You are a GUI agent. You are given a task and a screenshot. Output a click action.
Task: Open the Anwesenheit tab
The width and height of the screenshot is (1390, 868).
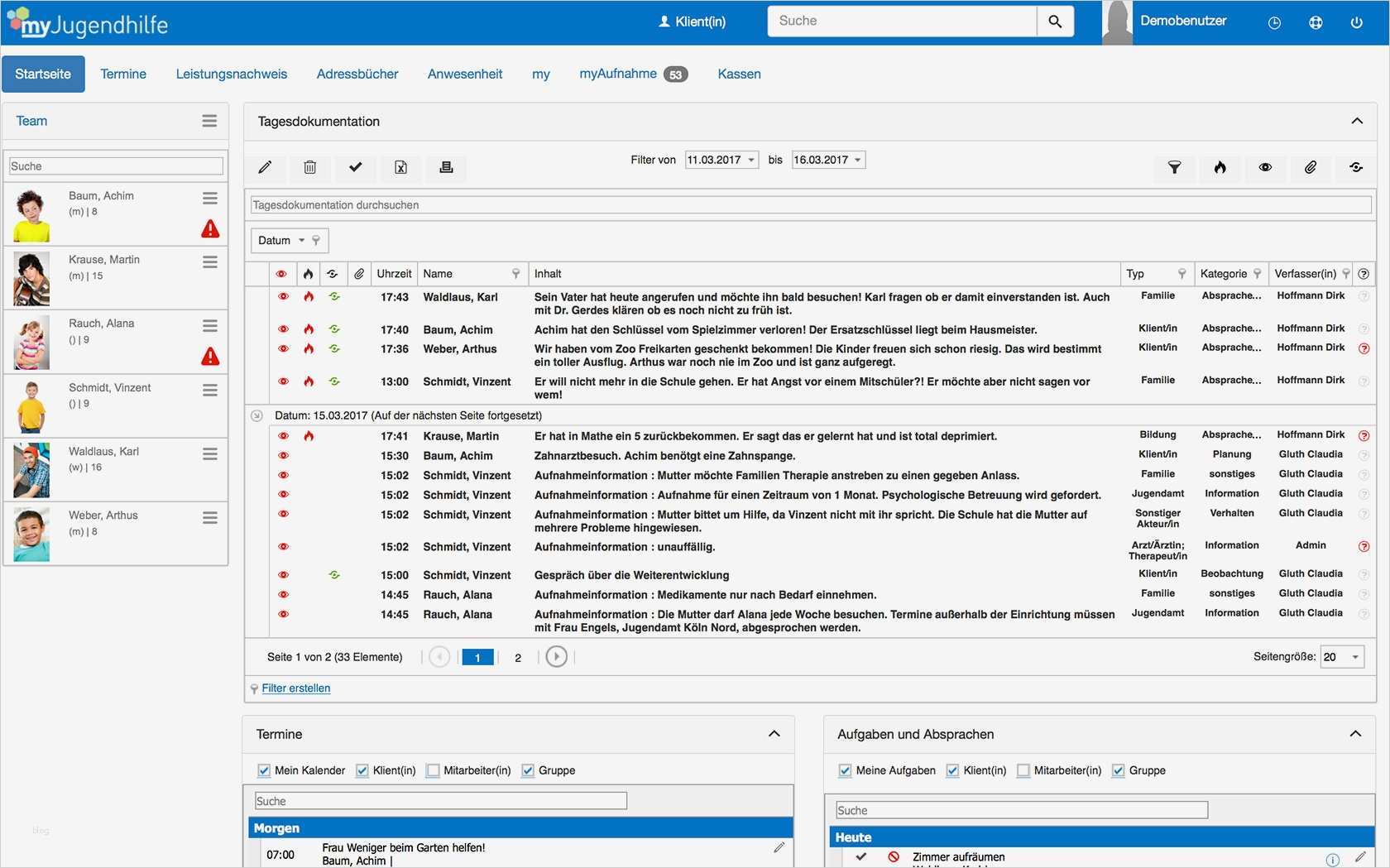(465, 74)
